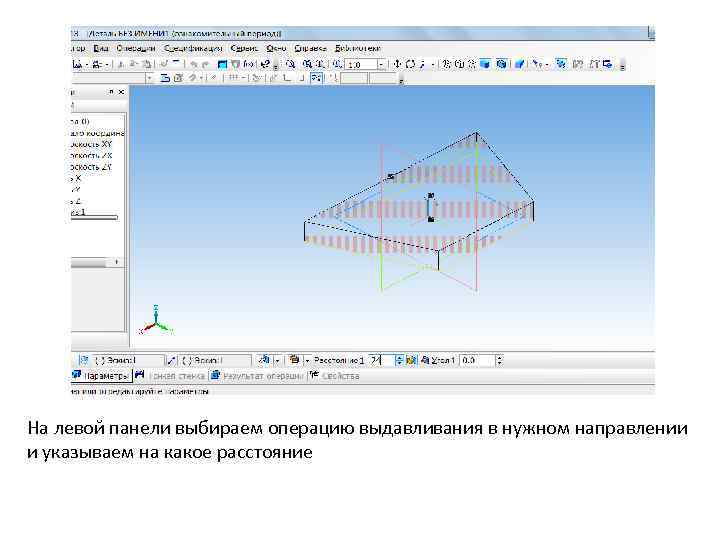Switch to the Тонкая стенка tab
The height and width of the screenshot is (540, 720).
(171, 376)
